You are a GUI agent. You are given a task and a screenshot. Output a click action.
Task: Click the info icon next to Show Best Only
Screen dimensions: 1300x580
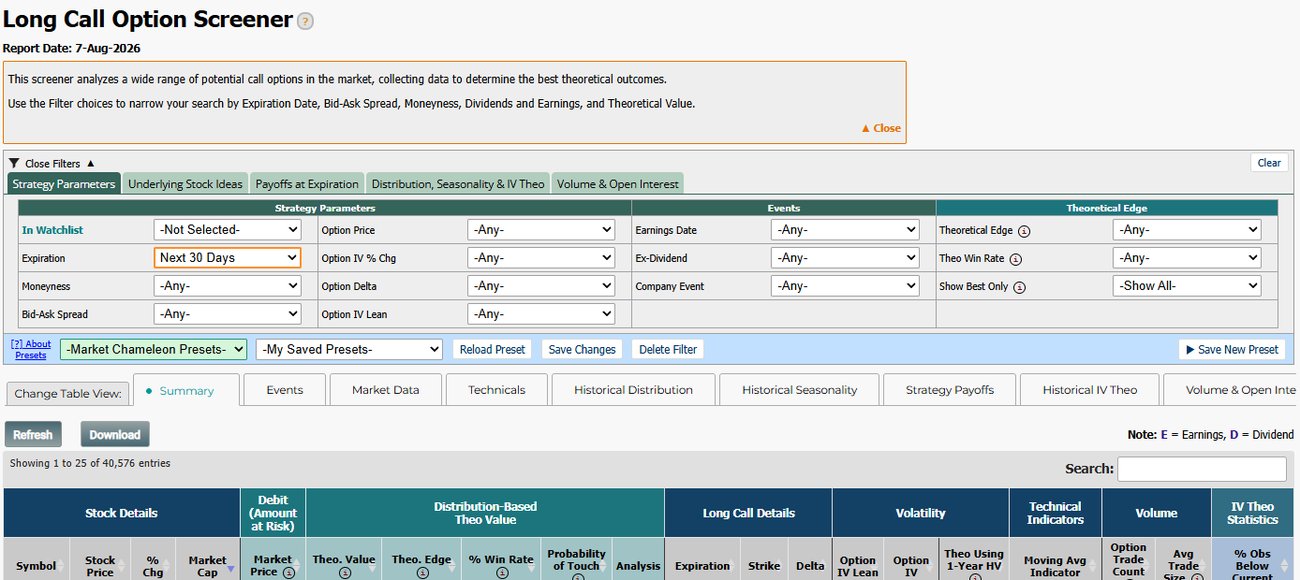1019,287
